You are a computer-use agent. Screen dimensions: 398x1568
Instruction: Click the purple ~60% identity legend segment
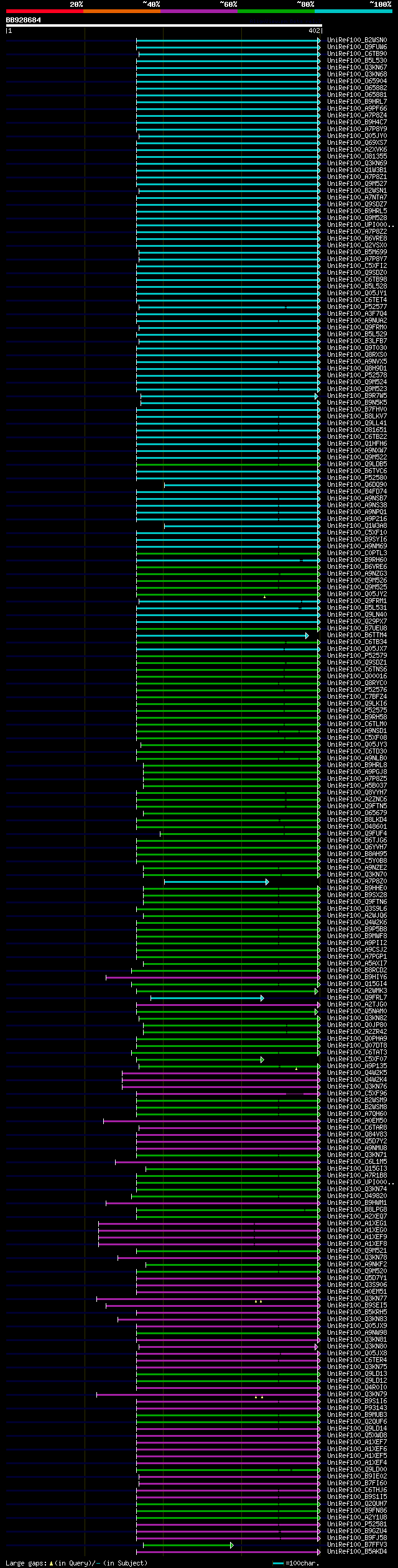[198, 11]
